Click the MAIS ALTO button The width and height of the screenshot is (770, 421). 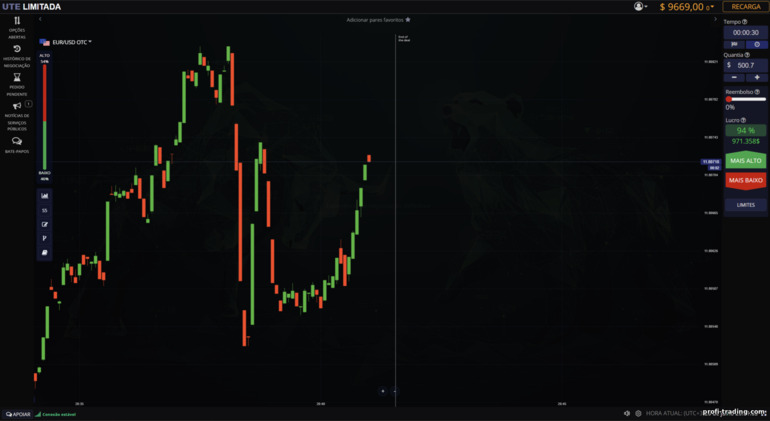tap(746, 160)
